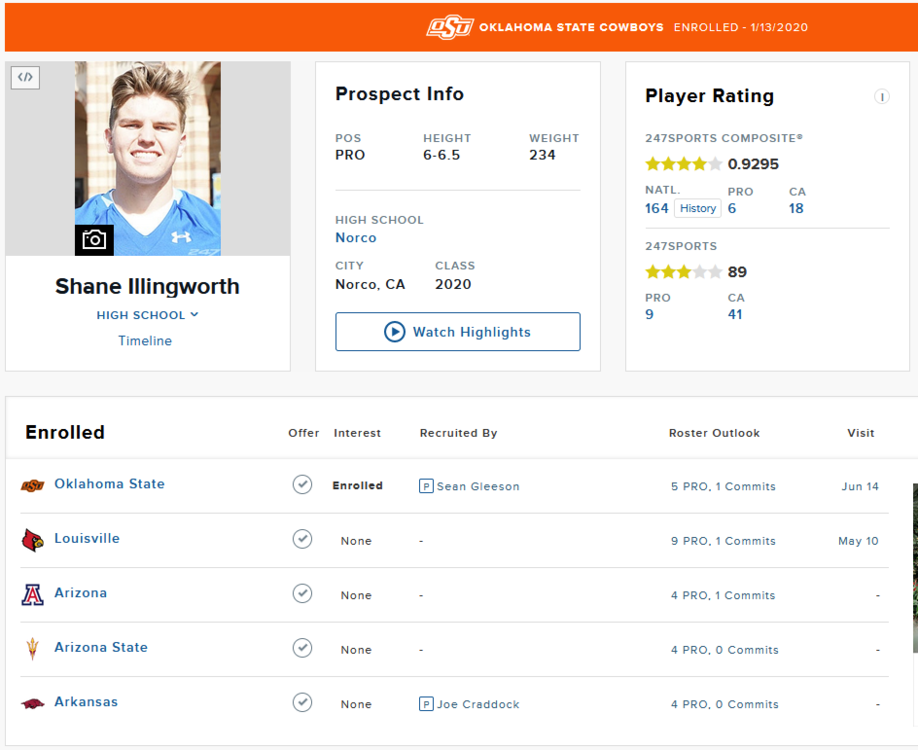Open the Norco high school link
This screenshot has width=918, height=750.
[x=356, y=238]
